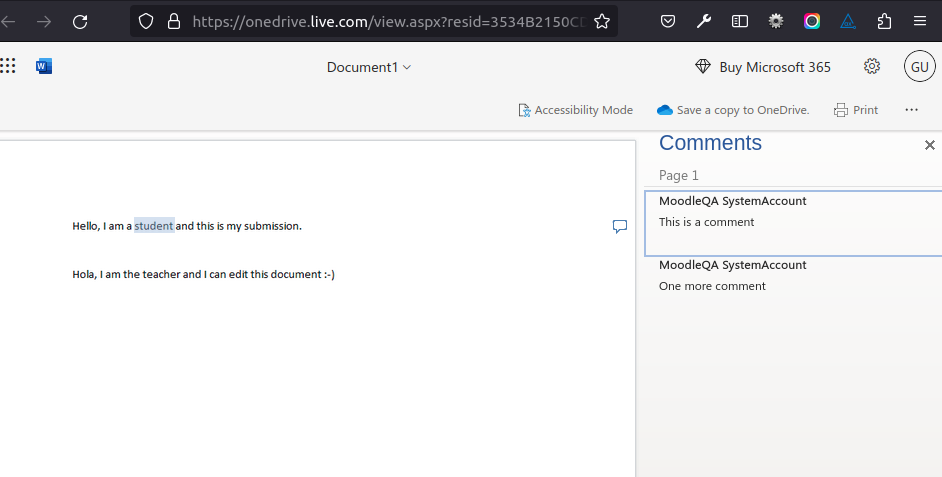Click the Save to Pocket icon
The width and height of the screenshot is (942, 477).
667,22
